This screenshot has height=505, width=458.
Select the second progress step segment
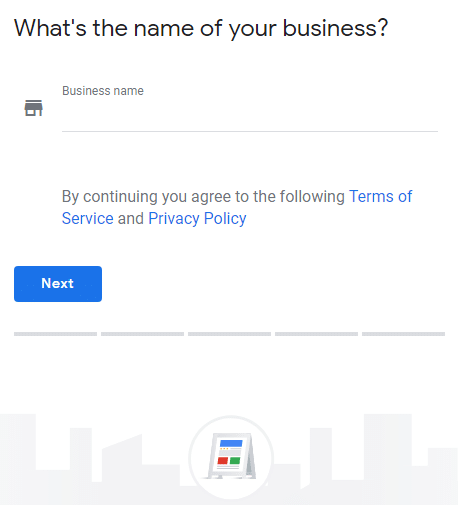point(142,334)
